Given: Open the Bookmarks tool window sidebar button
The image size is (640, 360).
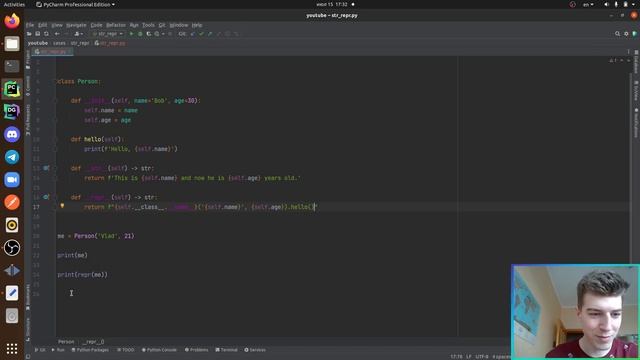Looking at the screenshot, I should click(28, 297).
